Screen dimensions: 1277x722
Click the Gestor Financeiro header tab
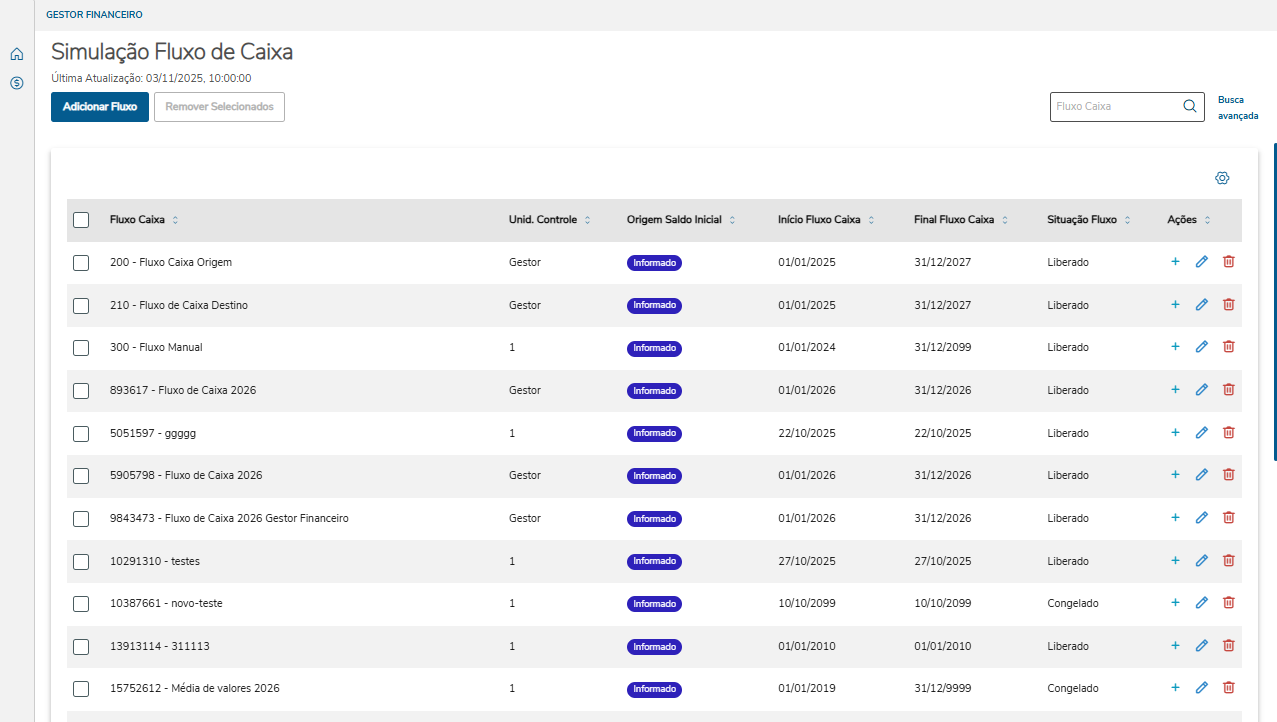94,15
